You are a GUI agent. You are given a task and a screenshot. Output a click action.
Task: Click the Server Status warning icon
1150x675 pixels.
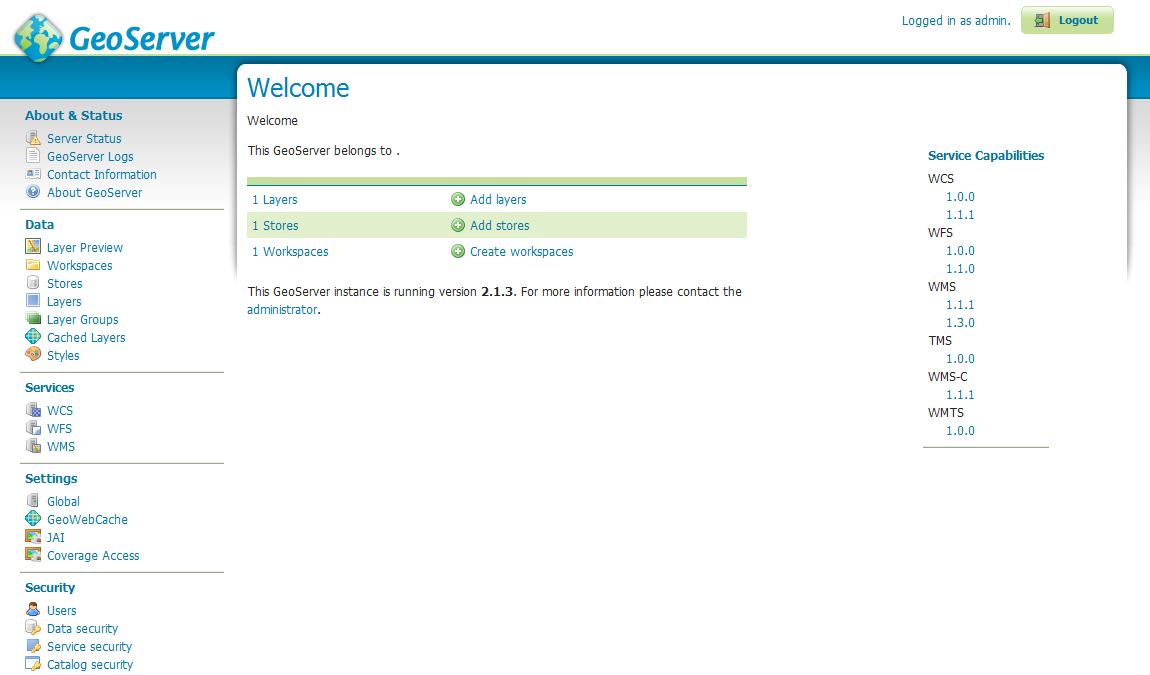tap(33, 138)
